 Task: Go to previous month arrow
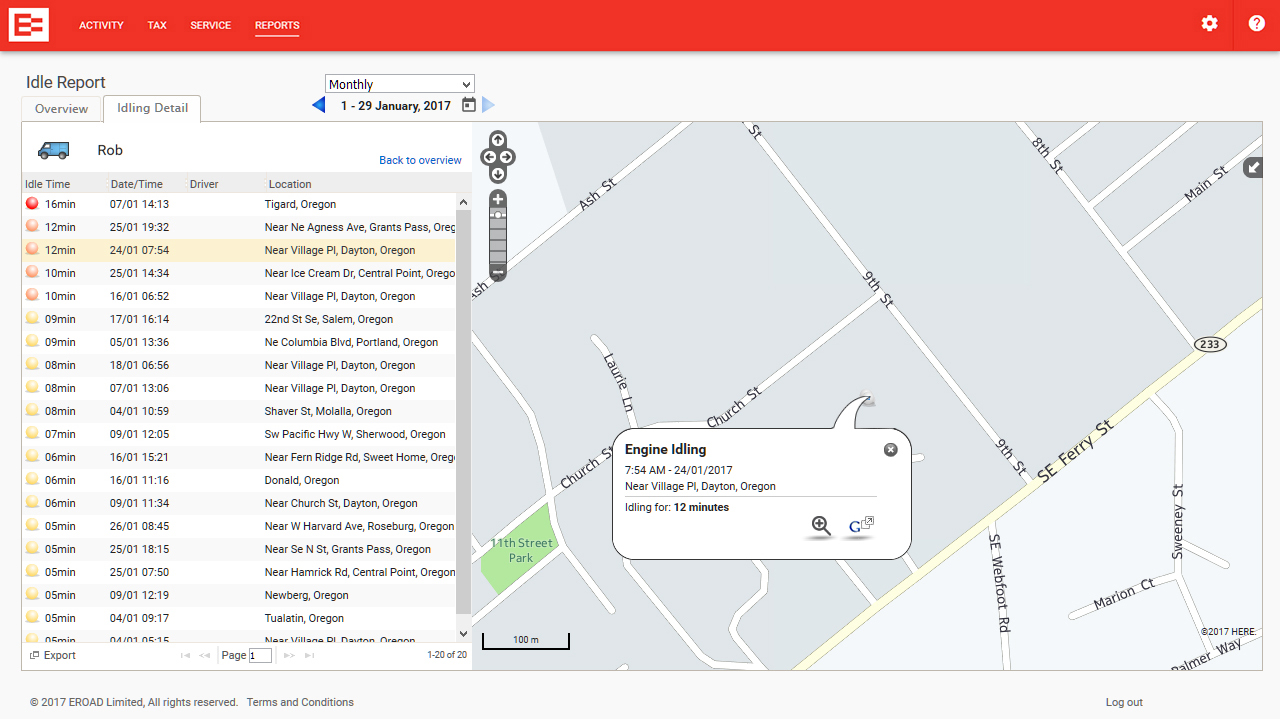click(x=319, y=105)
